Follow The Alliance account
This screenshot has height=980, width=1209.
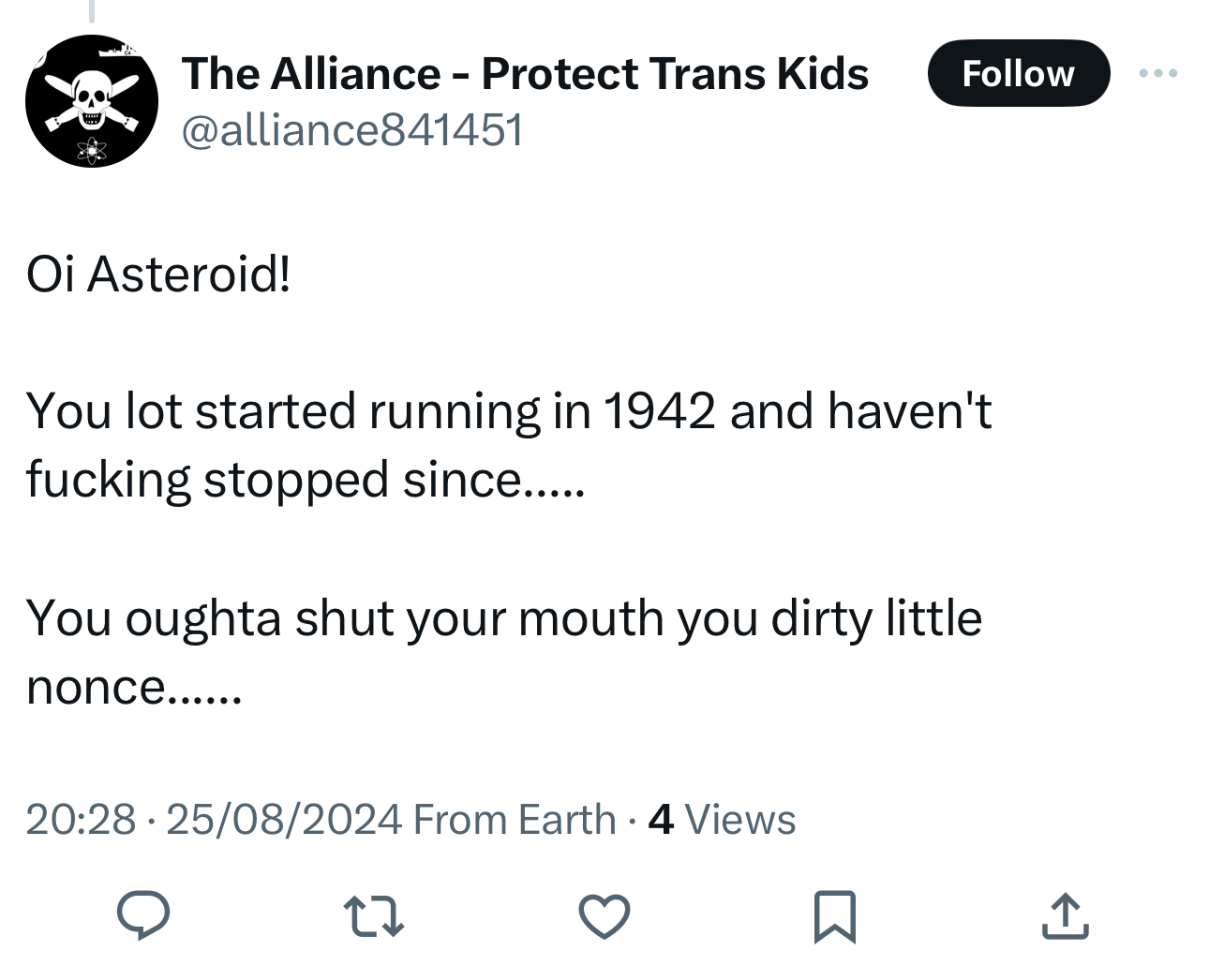coord(1018,73)
